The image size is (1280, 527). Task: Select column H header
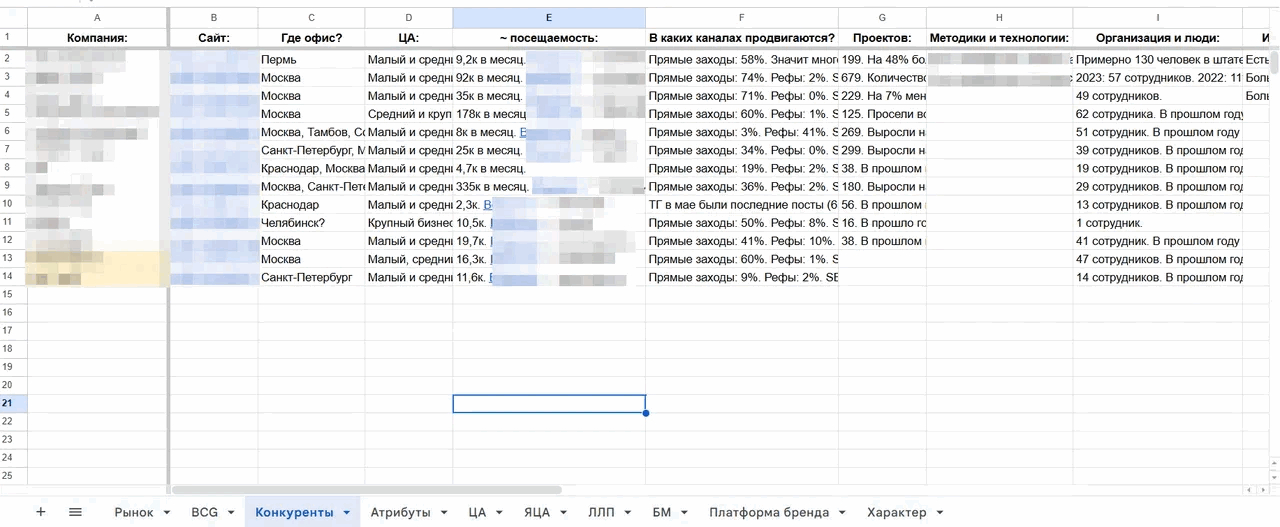[x=999, y=18]
